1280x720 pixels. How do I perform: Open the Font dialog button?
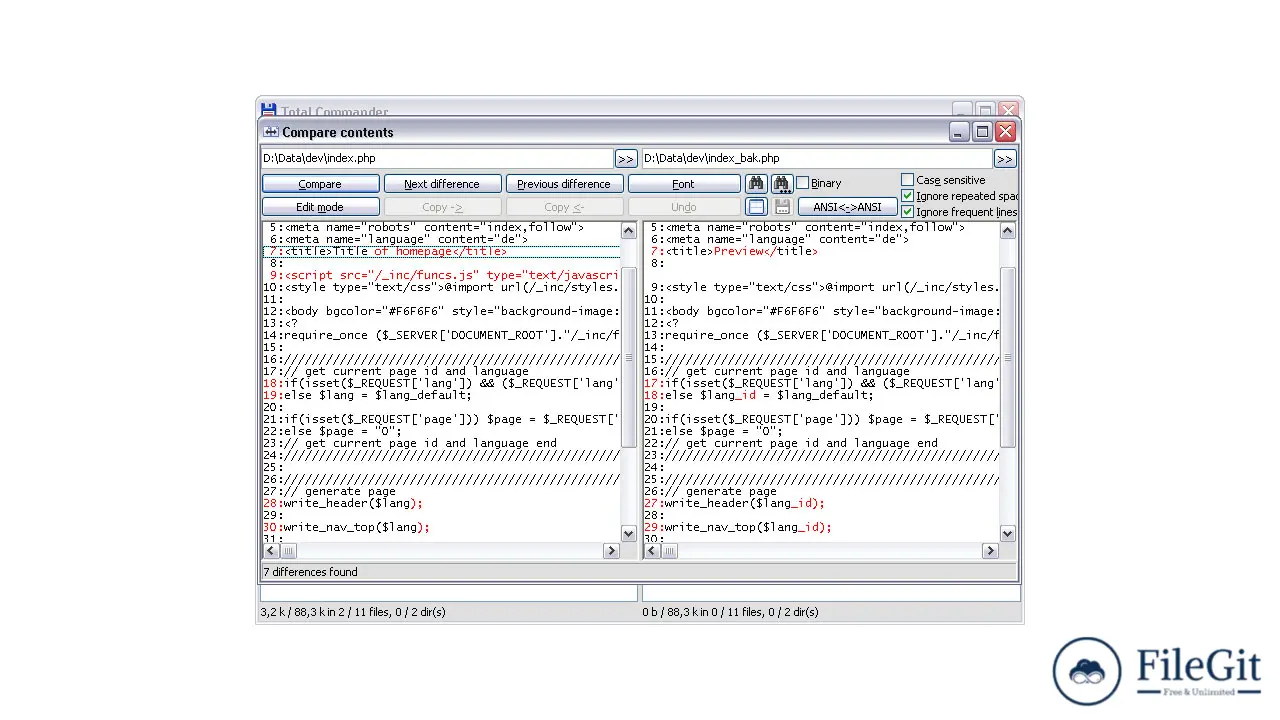click(684, 184)
